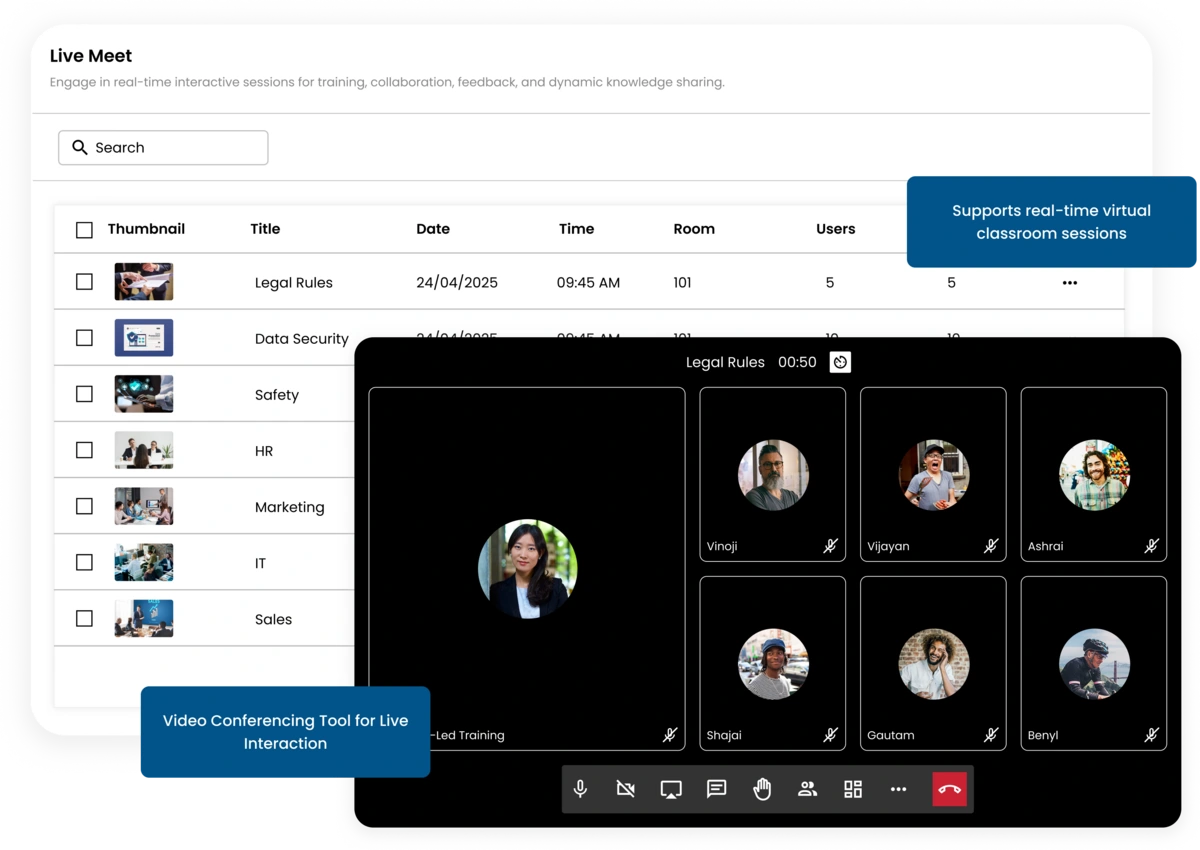Open the actions menu for Legal Rules
1200x850 pixels.
click(x=1069, y=282)
